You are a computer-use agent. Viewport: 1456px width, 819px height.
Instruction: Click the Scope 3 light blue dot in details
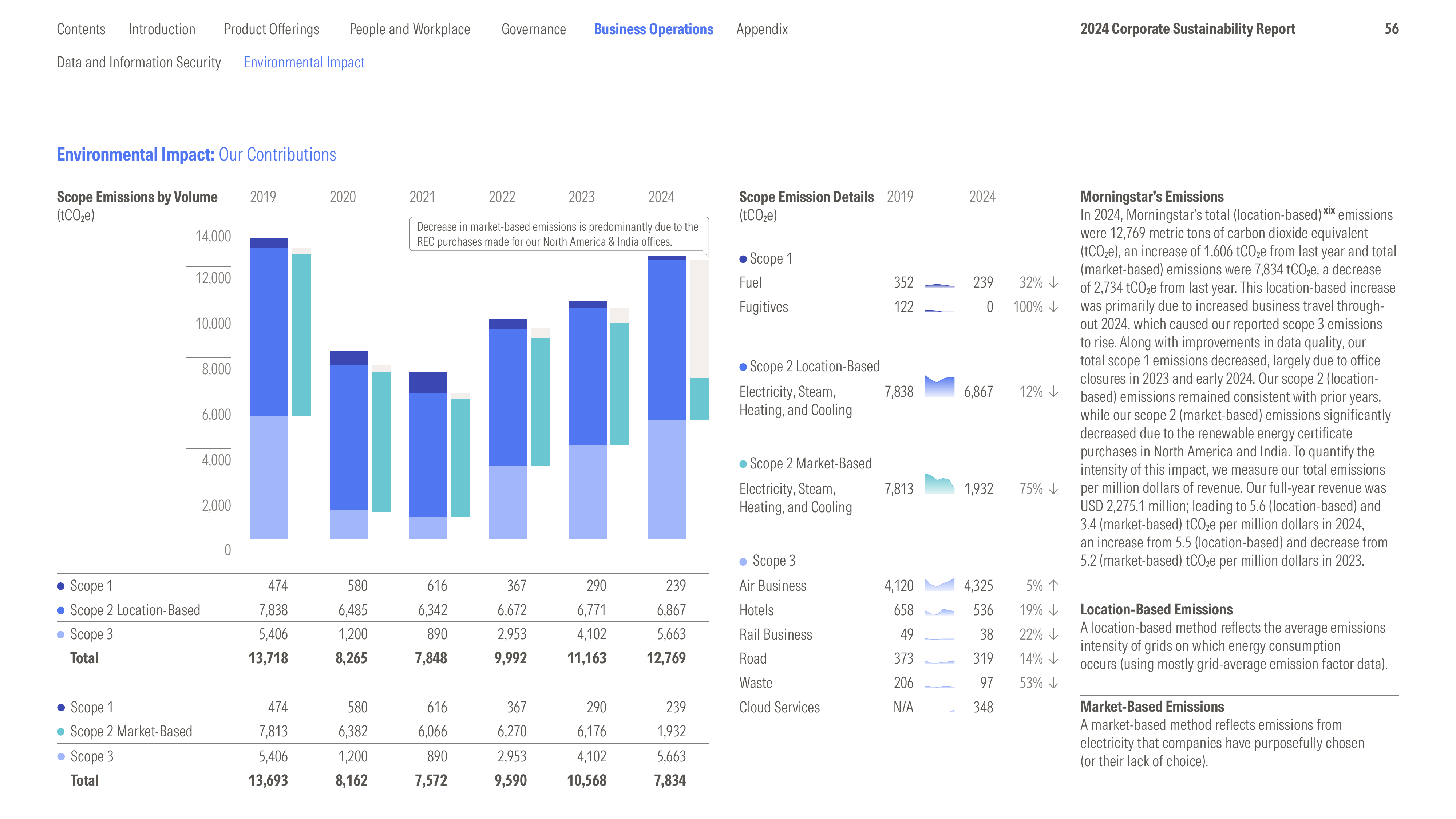click(x=743, y=562)
